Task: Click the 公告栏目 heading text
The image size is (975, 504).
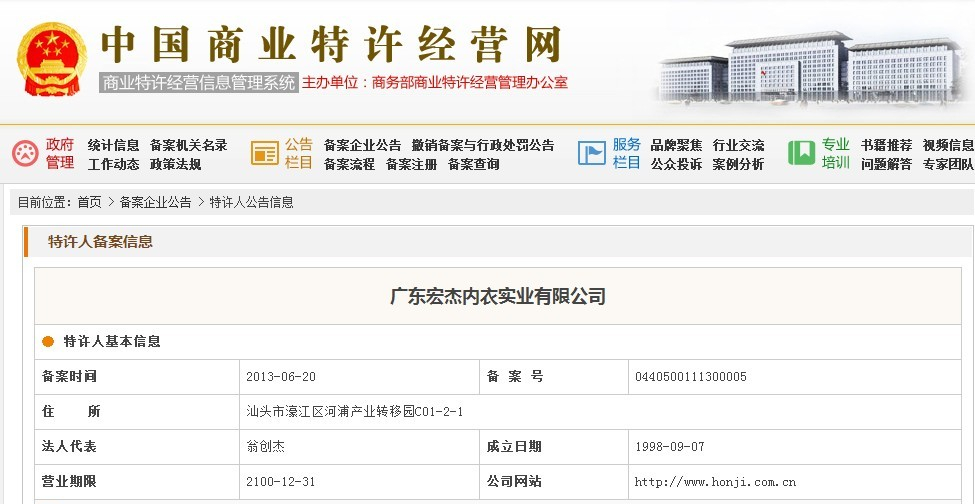Action: pos(298,153)
